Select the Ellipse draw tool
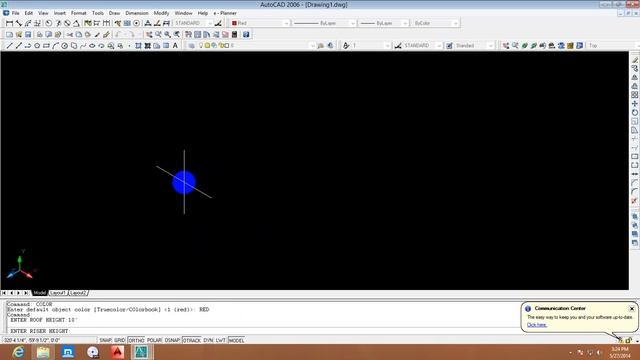 [92, 46]
